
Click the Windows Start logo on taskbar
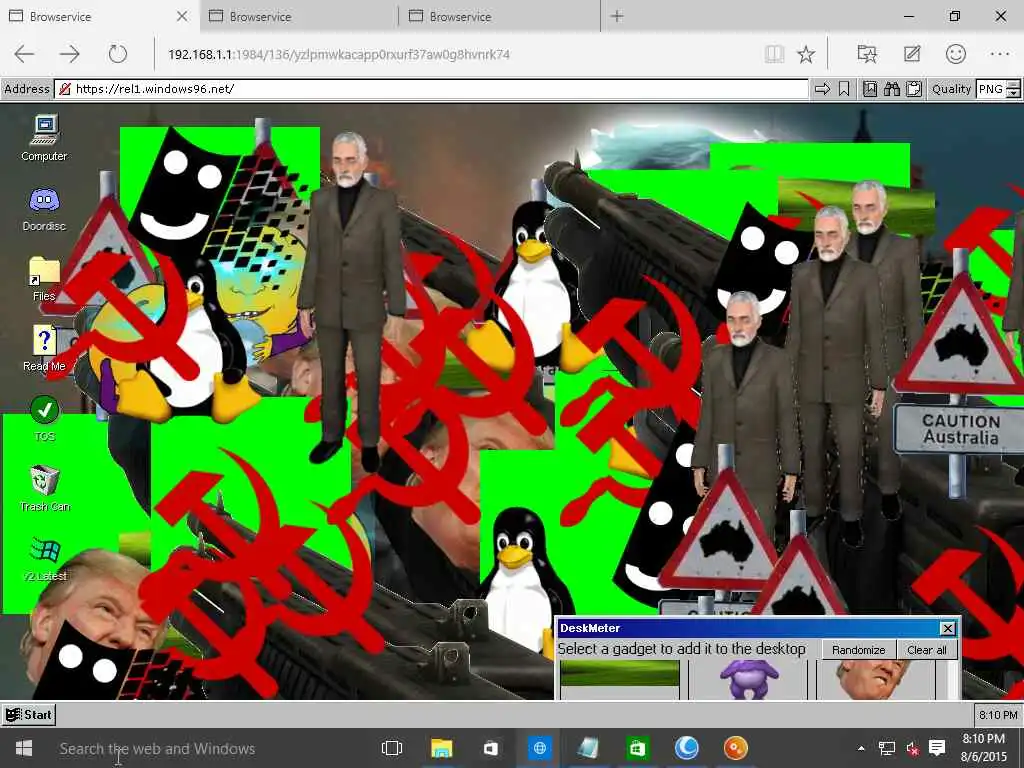pos(24,748)
